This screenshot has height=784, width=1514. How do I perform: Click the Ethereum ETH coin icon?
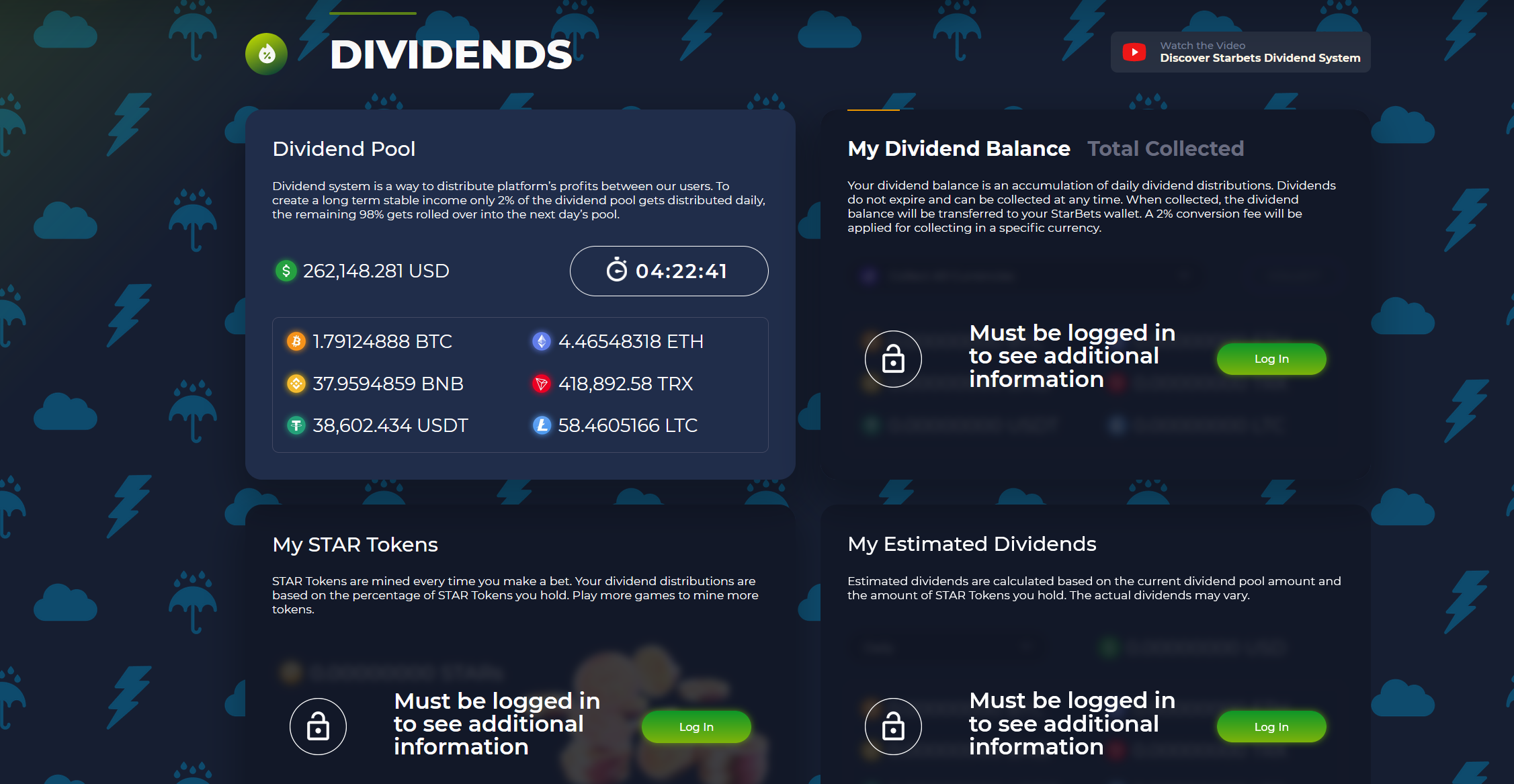tap(542, 341)
